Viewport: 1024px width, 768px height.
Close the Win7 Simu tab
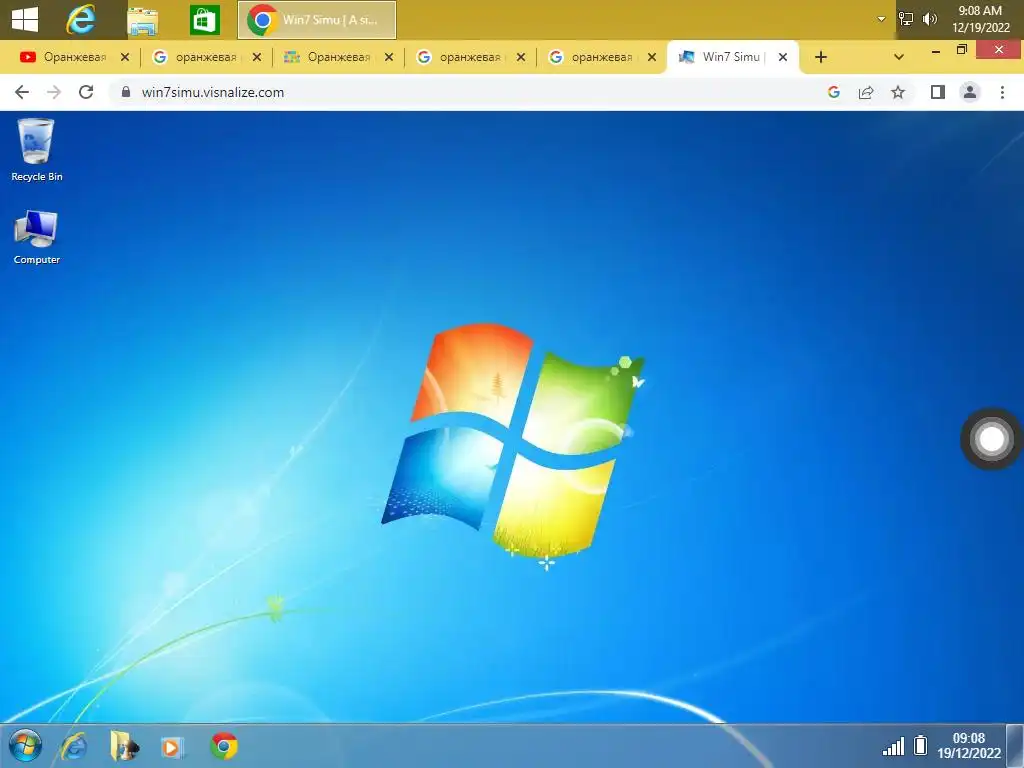coord(783,57)
